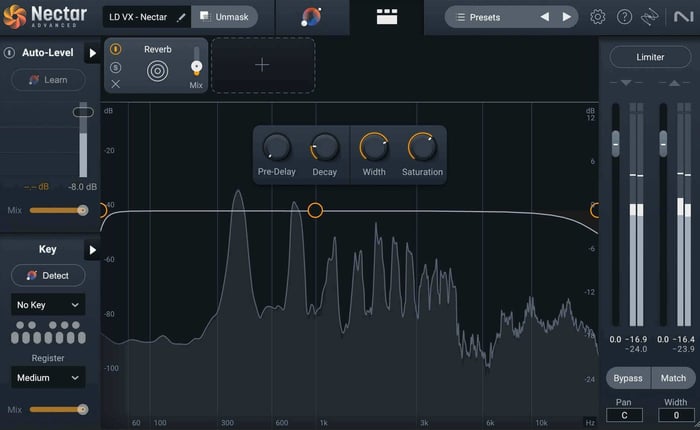Click the 1k frequency axis label
The height and width of the screenshot is (430, 700).
323,422
